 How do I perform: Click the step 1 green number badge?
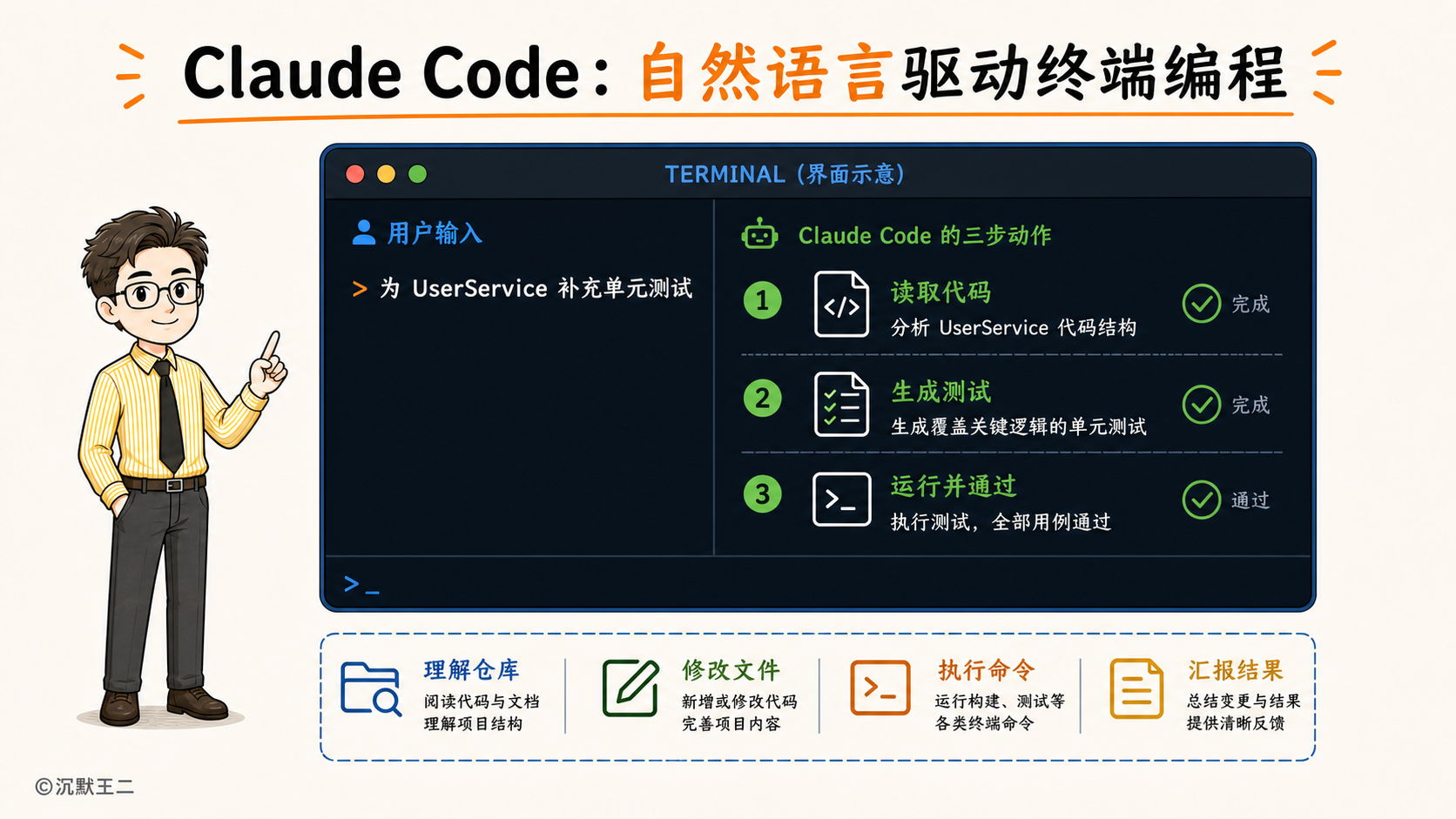click(763, 300)
